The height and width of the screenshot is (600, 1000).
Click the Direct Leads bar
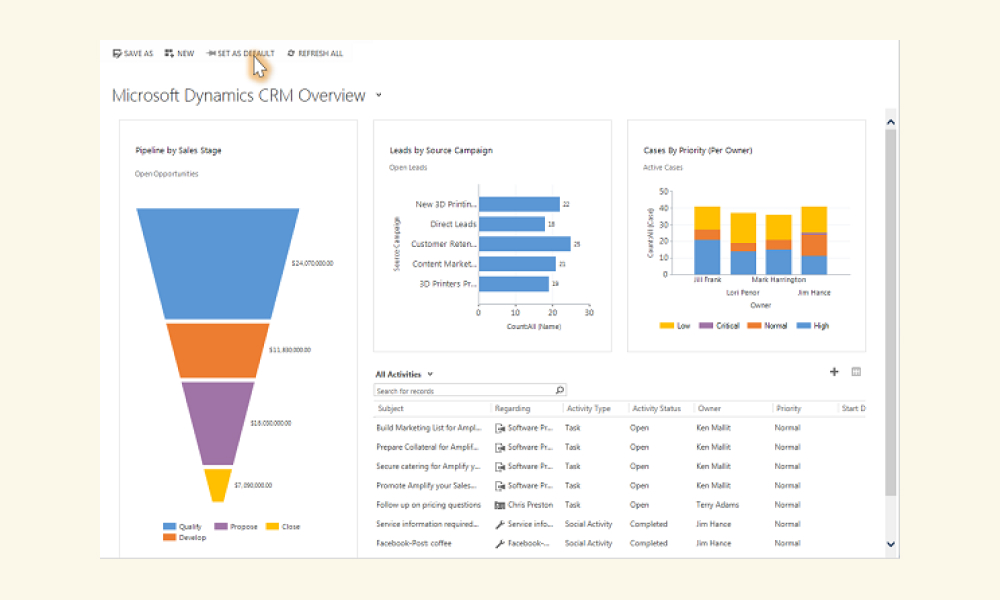[x=512, y=224]
